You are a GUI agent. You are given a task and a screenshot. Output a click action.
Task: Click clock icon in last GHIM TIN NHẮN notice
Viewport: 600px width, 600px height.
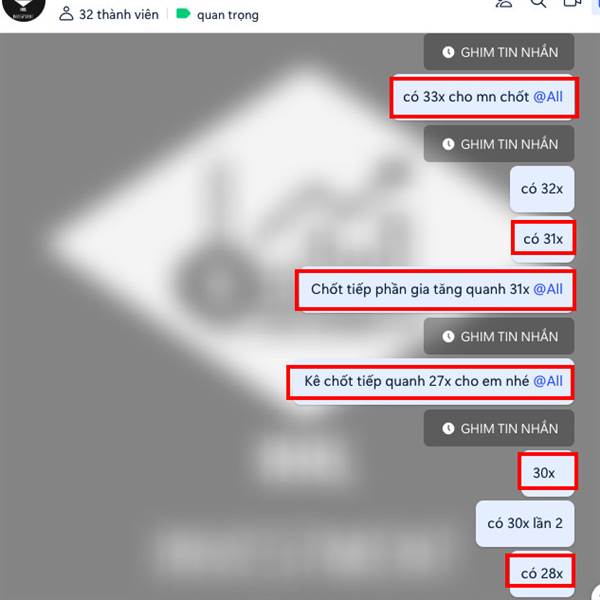(448, 429)
